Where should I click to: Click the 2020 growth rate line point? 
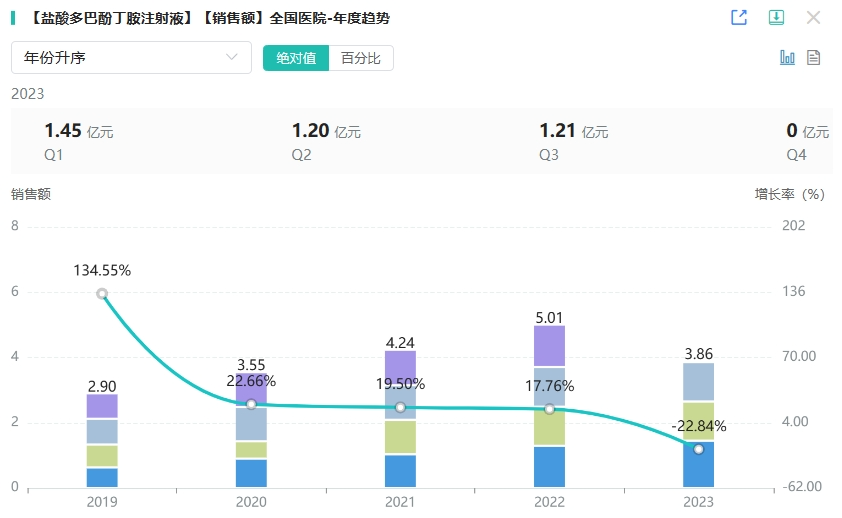(x=251, y=404)
